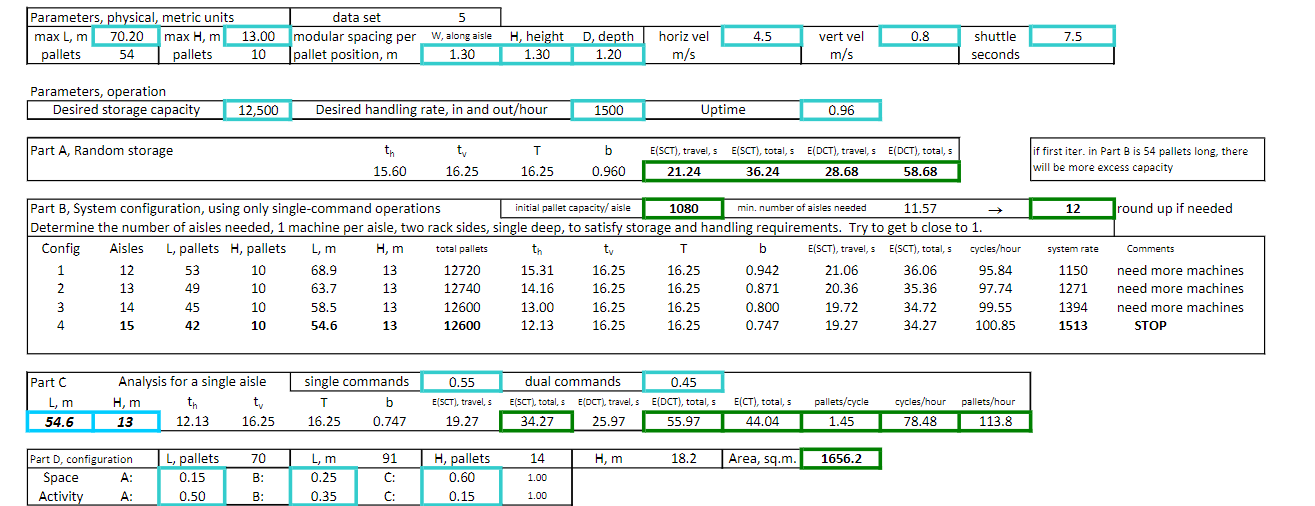1315x506 pixels.
Task: Select Activity A value 0.50
Action: click(x=192, y=496)
